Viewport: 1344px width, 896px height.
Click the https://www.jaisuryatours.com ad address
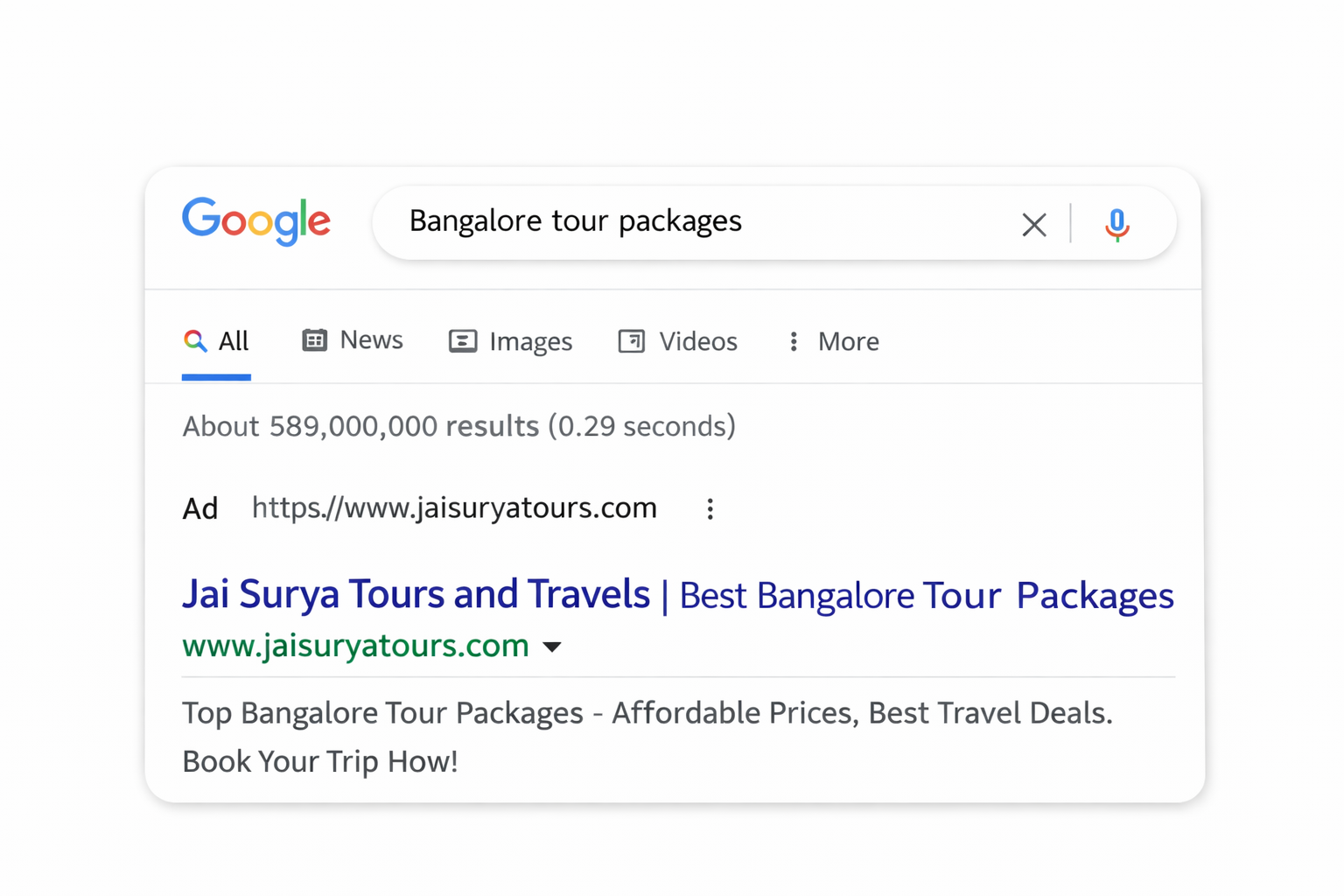coord(454,507)
